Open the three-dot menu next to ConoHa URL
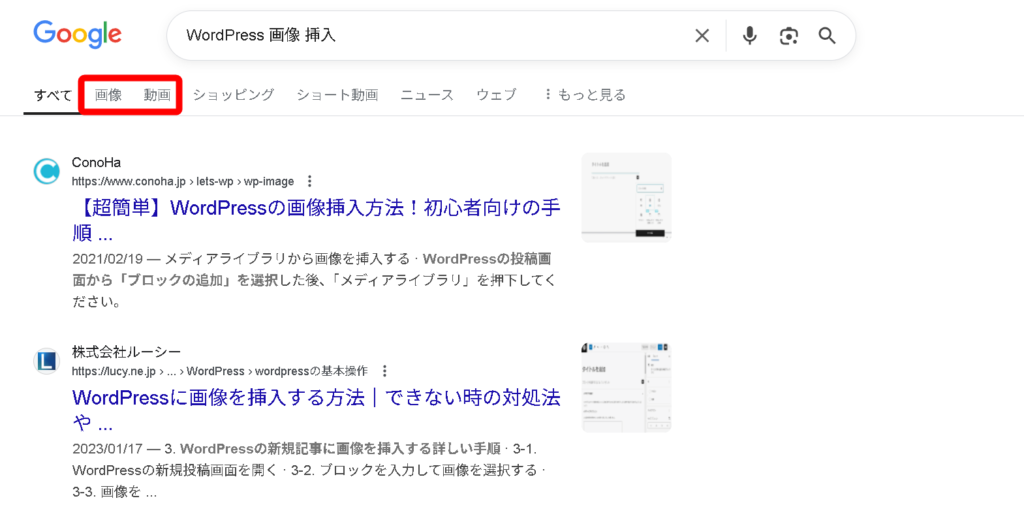Viewport: 1024px width, 507px height. tap(310, 181)
